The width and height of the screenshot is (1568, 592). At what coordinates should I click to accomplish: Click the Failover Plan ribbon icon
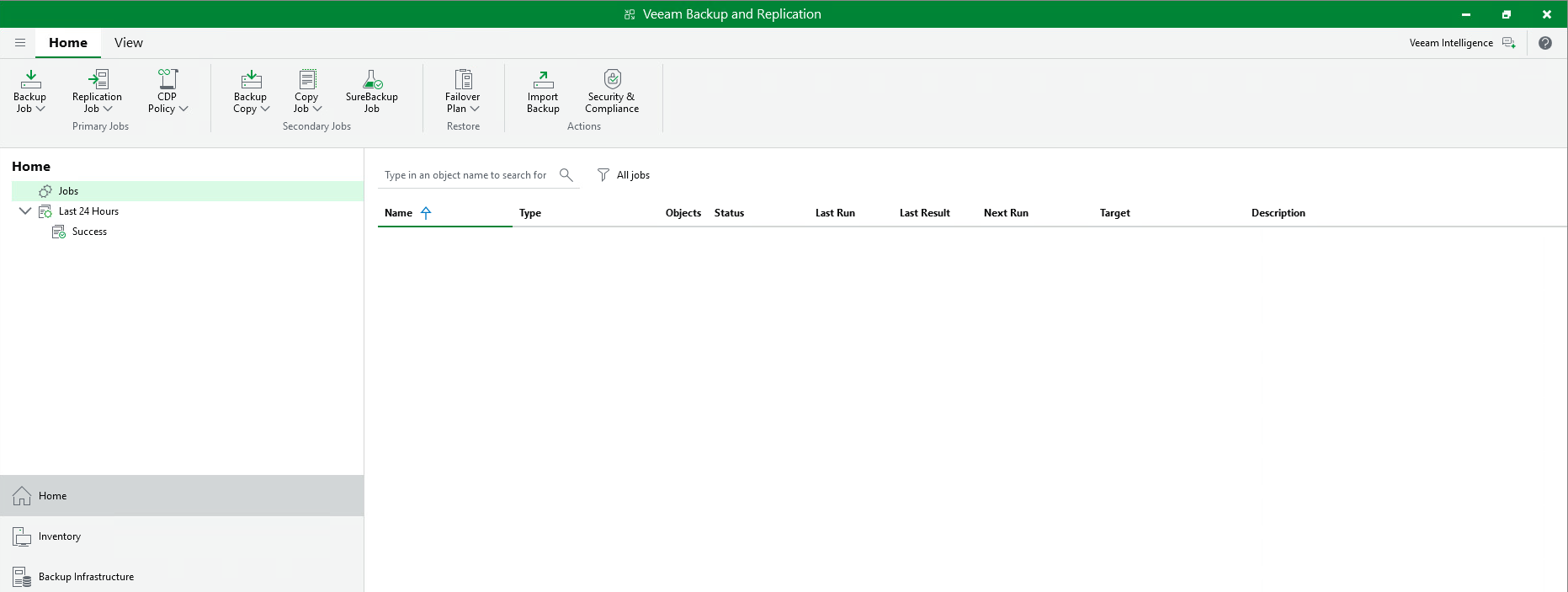[x=463, y=79]
